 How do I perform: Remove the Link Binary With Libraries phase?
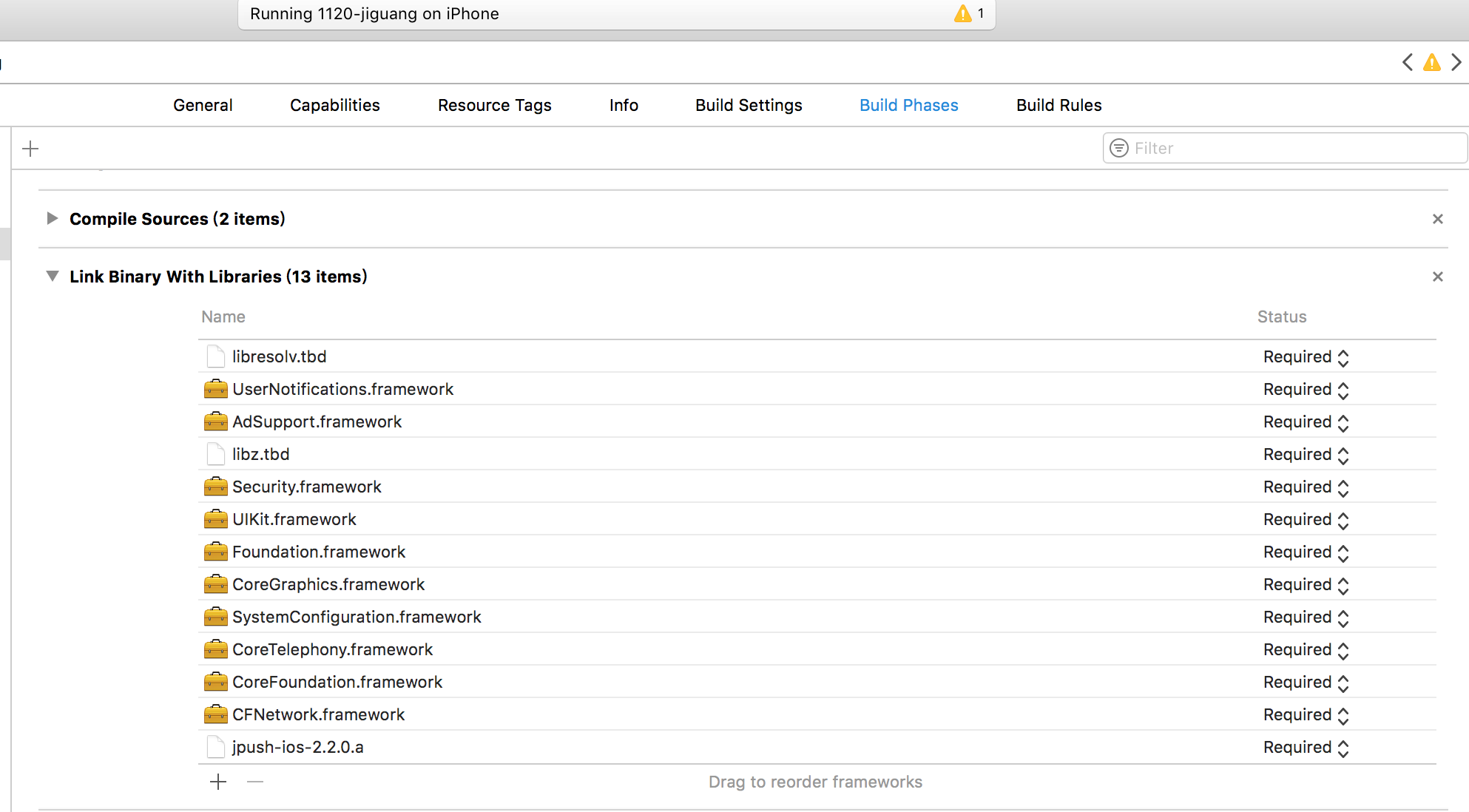(1437, 277)
